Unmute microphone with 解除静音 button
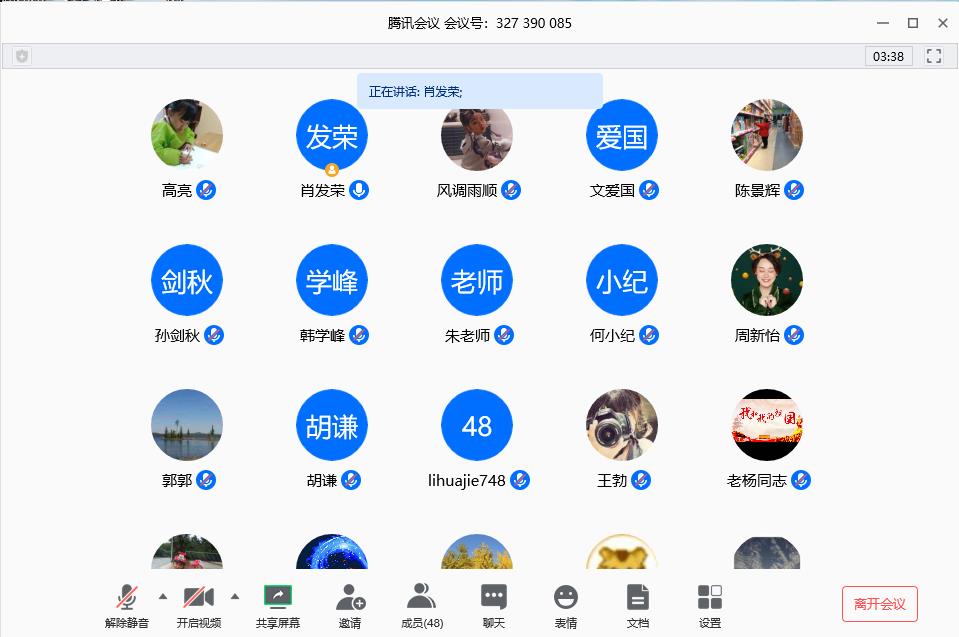The image size is (959, 637). pyautogui.click(x=127, y=598)
